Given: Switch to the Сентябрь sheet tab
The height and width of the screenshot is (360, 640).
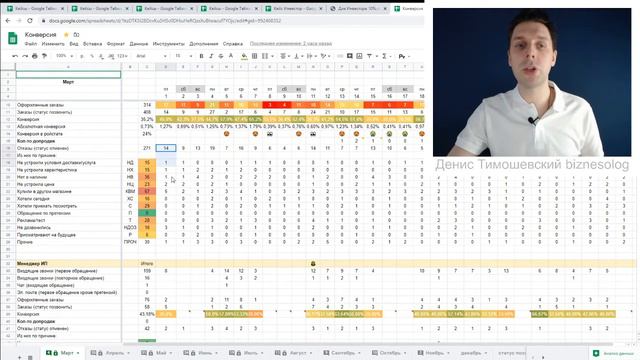Looking at the screenshot, I should pyautogui.click(x=342, y=353).
